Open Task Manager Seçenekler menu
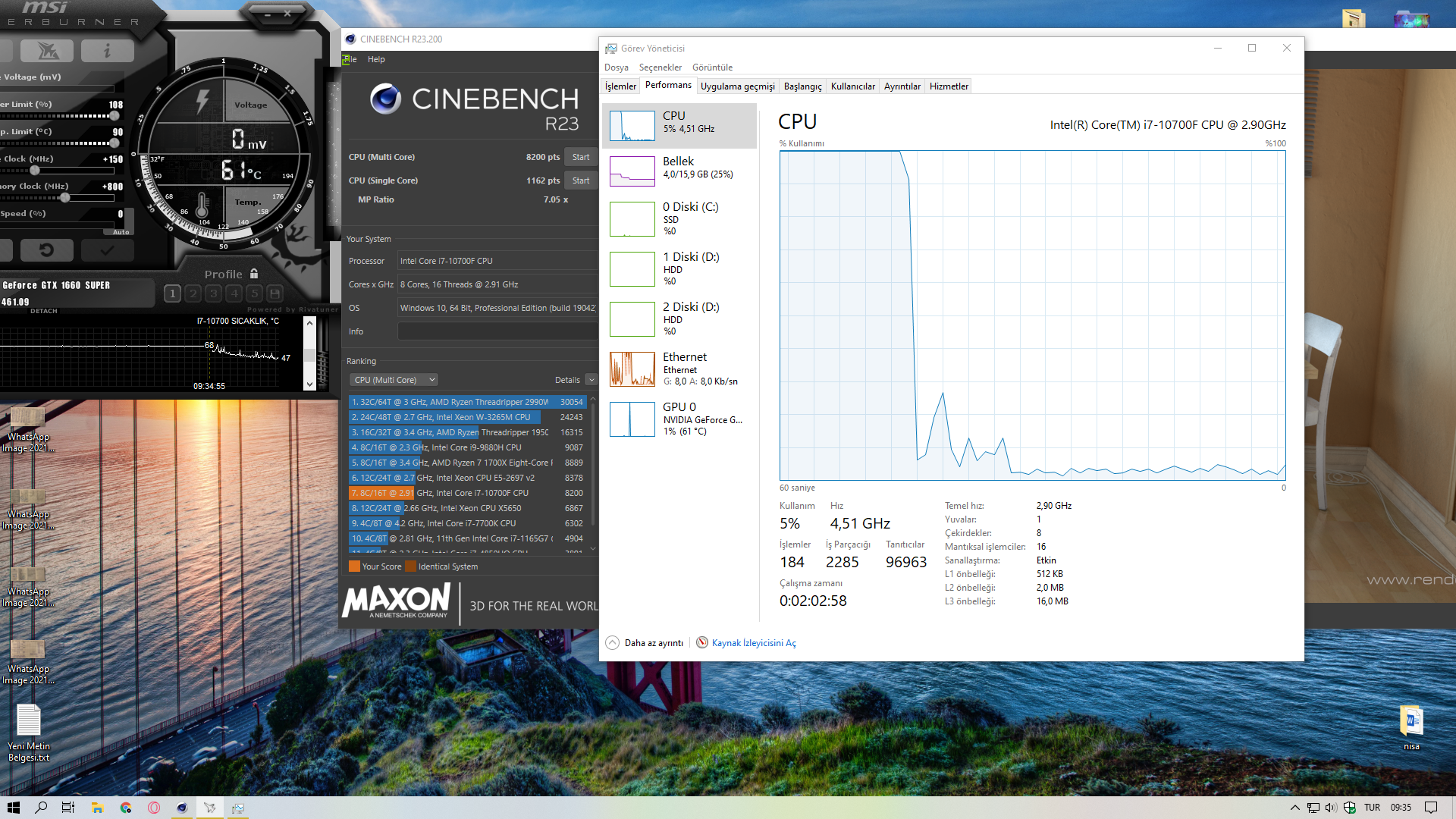Image resolution: width=1456 pixels, height=819 pixels. click(660, 67)
